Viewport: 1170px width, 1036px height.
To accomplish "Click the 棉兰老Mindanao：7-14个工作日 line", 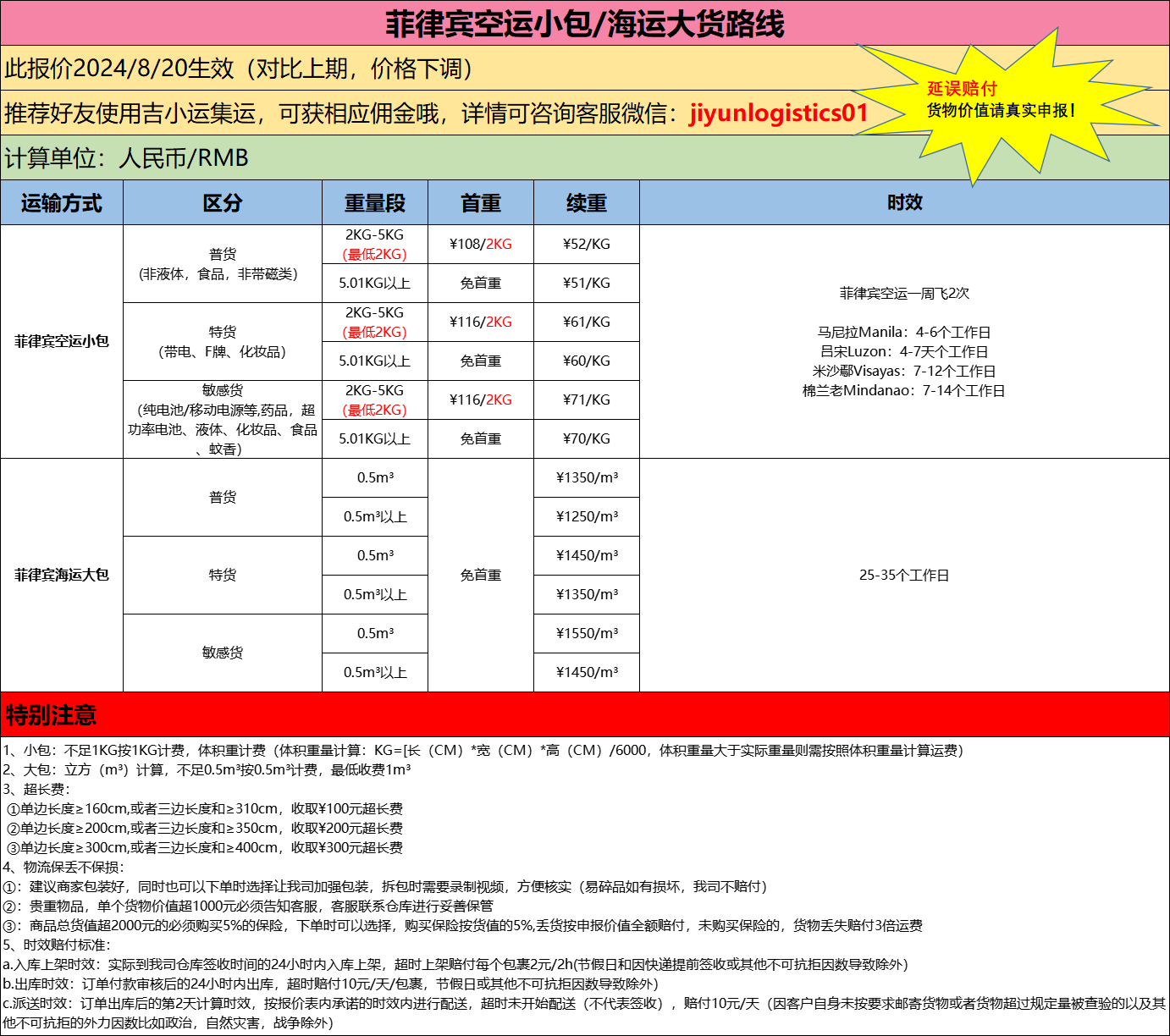I will point(904,390).
